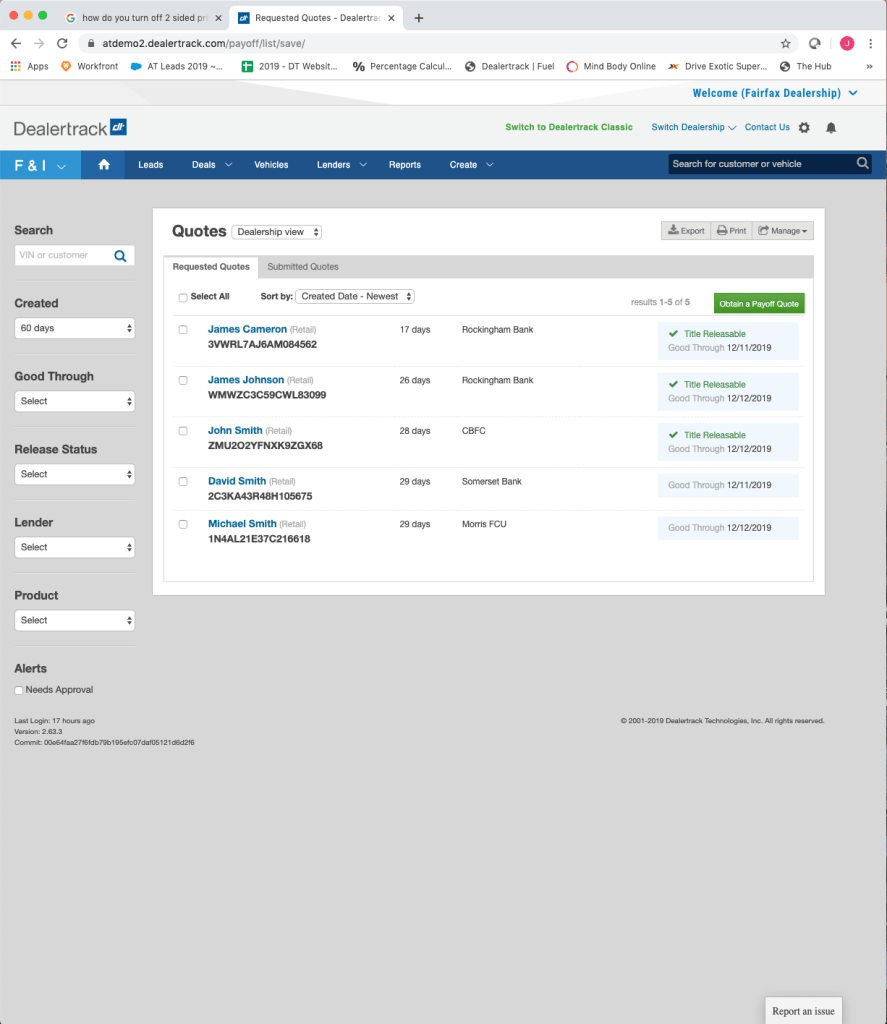Select the David Smith quote checkbox
This screenshot has width=887, height=1024.
pos(183,482)
